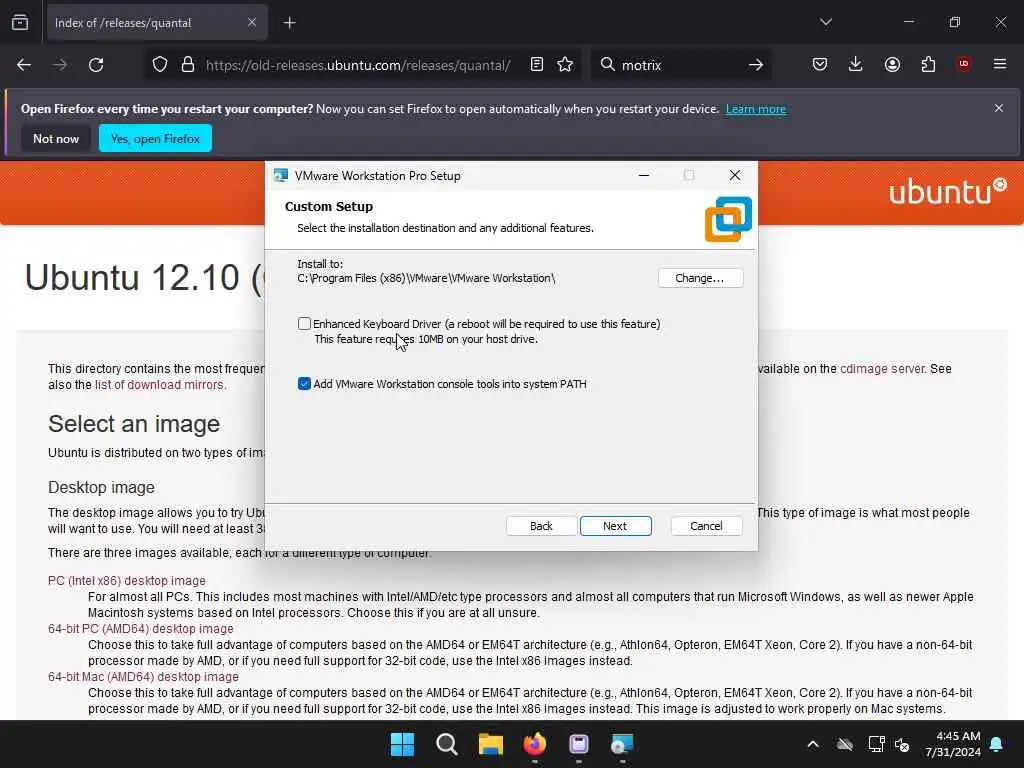Open File Explorer from taskbar

(x=490, y=744)
